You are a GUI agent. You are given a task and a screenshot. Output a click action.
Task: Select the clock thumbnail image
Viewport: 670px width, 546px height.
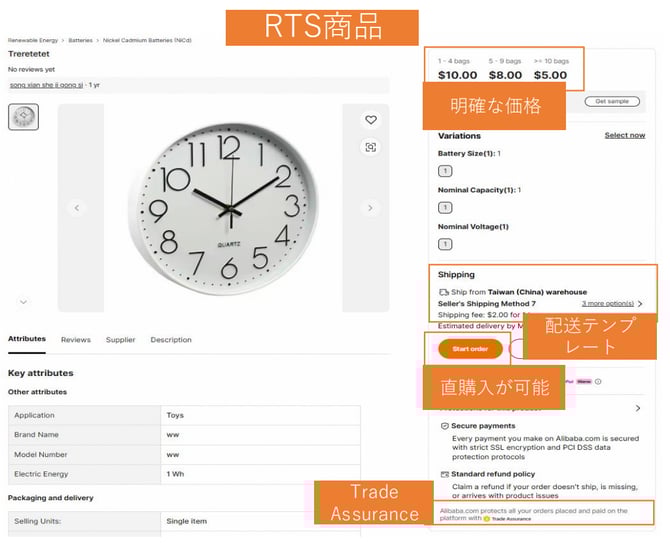[x=24, y=117]
